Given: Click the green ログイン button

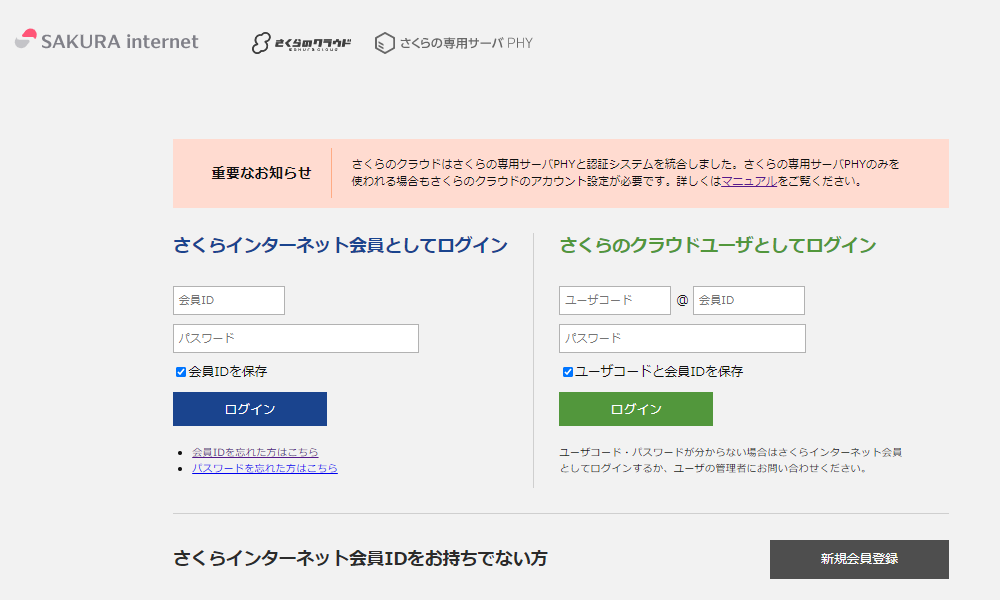Looking at the screenshot, I should click(636, 409).
